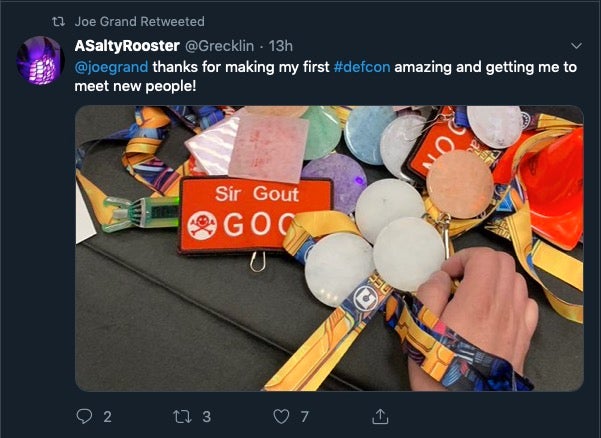The width and height of the screenshot is (601, 438).
Task: Click the ASaltyRooster display name
Action: tap(126, 46)
